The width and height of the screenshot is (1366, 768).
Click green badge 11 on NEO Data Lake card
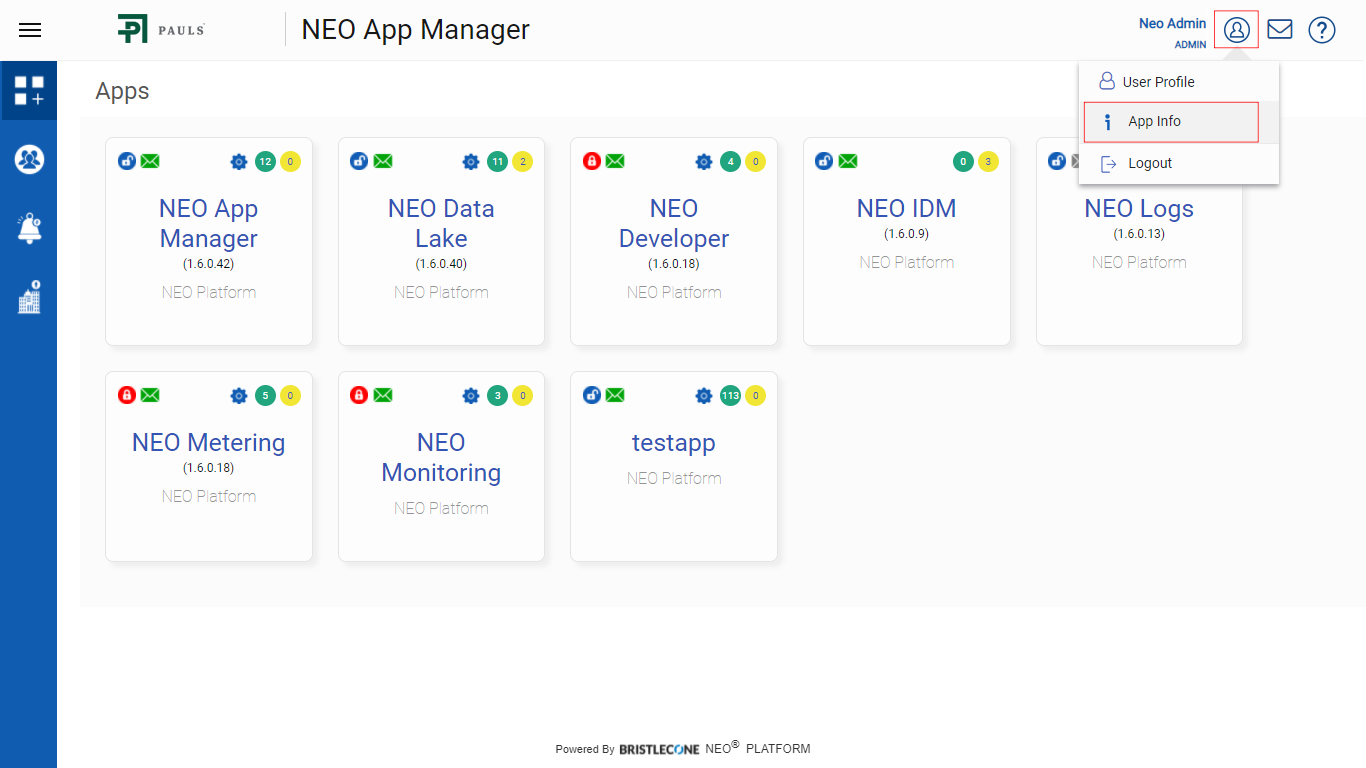498,161
